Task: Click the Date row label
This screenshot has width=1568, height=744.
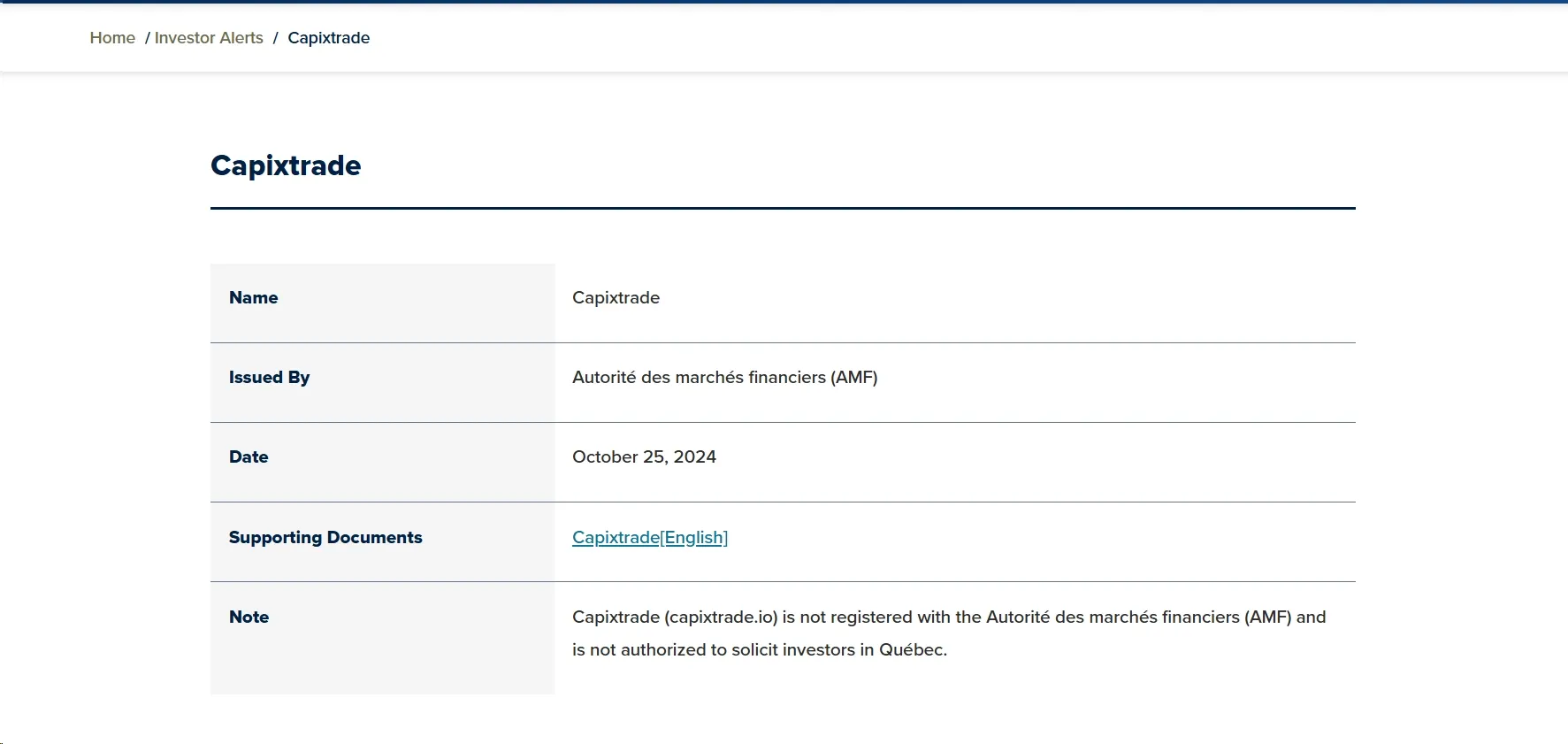Action: tap(249, 457)
